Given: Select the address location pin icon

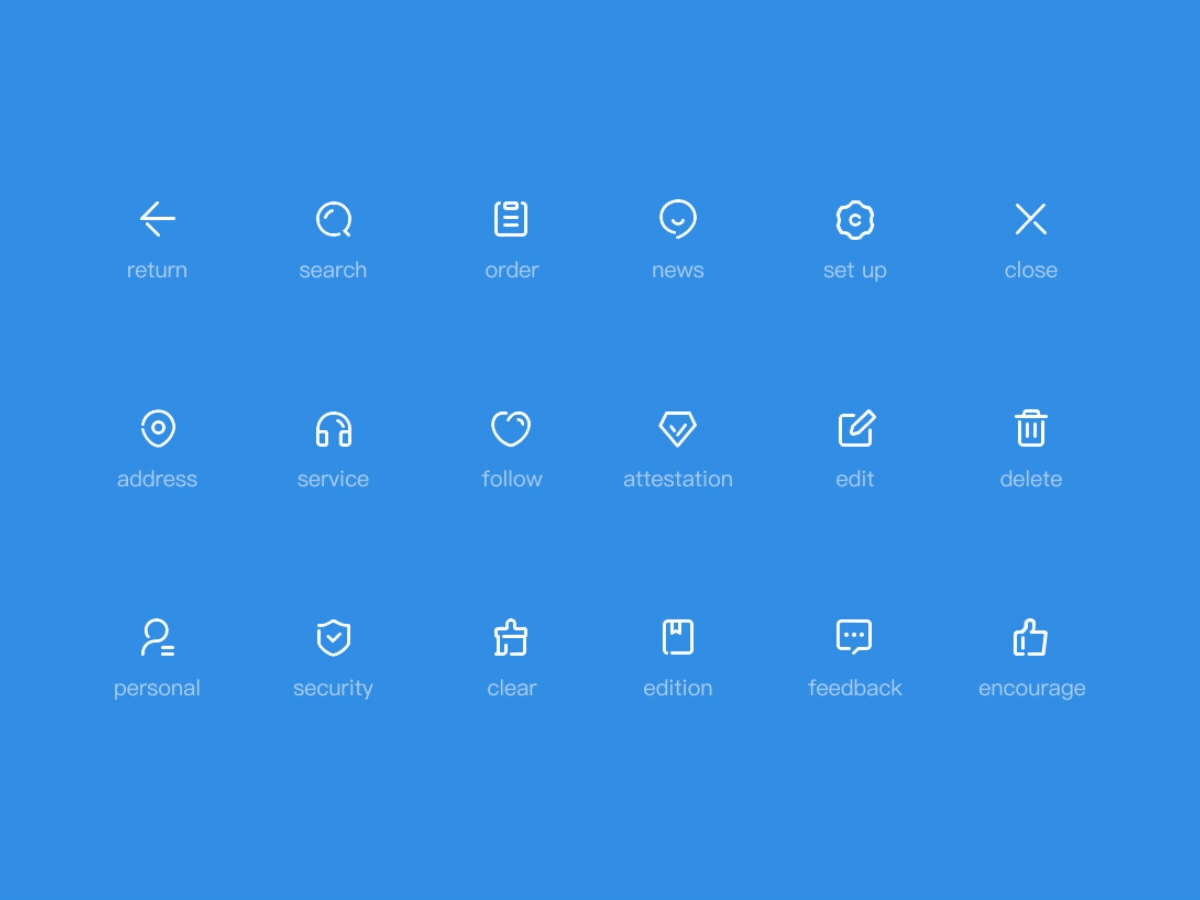Looking at the screenshot, I should coord(158,429).
